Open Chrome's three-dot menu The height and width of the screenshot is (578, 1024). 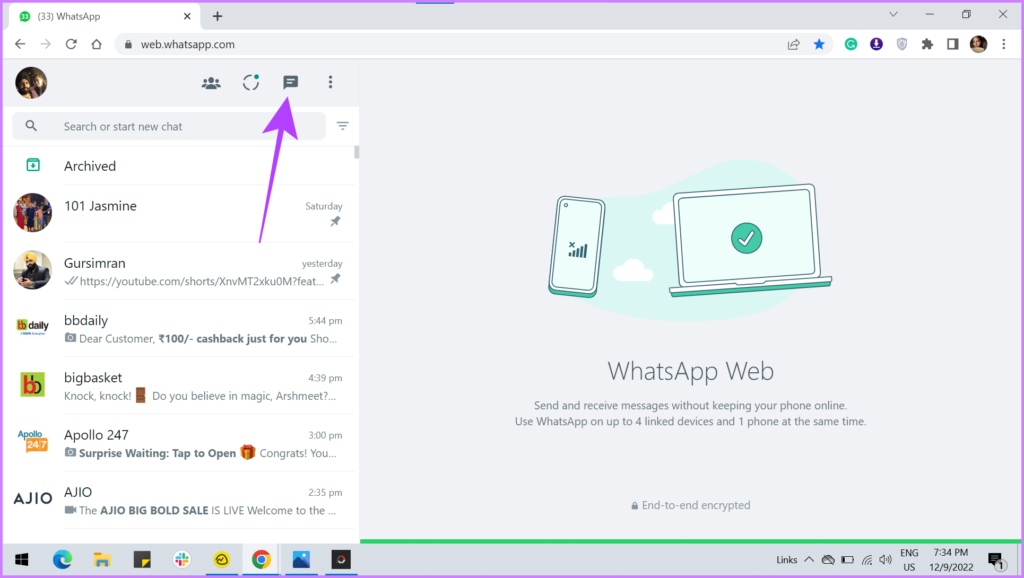(1004, 44)
